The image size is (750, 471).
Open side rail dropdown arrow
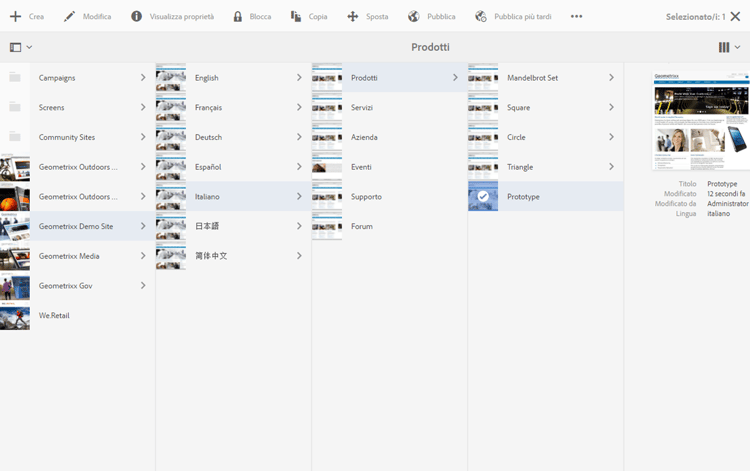29,47
